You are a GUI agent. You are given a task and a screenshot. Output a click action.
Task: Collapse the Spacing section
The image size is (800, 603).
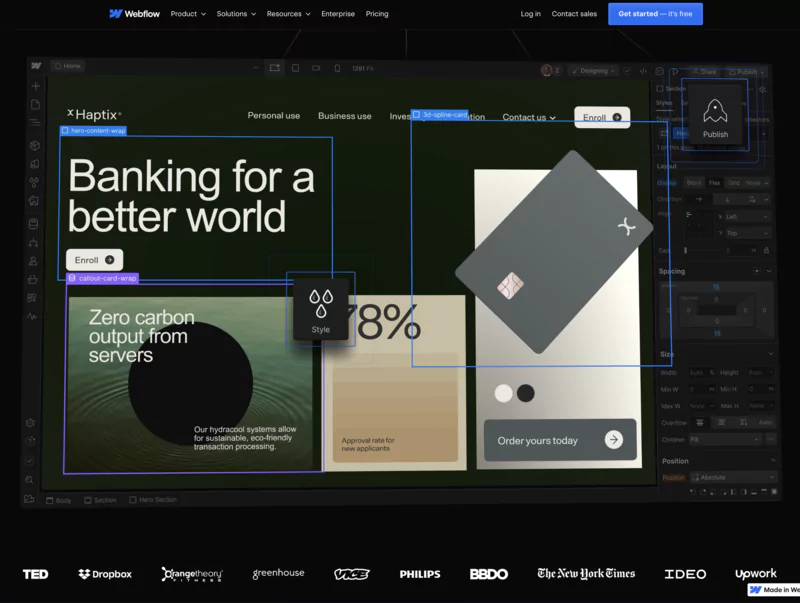tap(769, 271)
